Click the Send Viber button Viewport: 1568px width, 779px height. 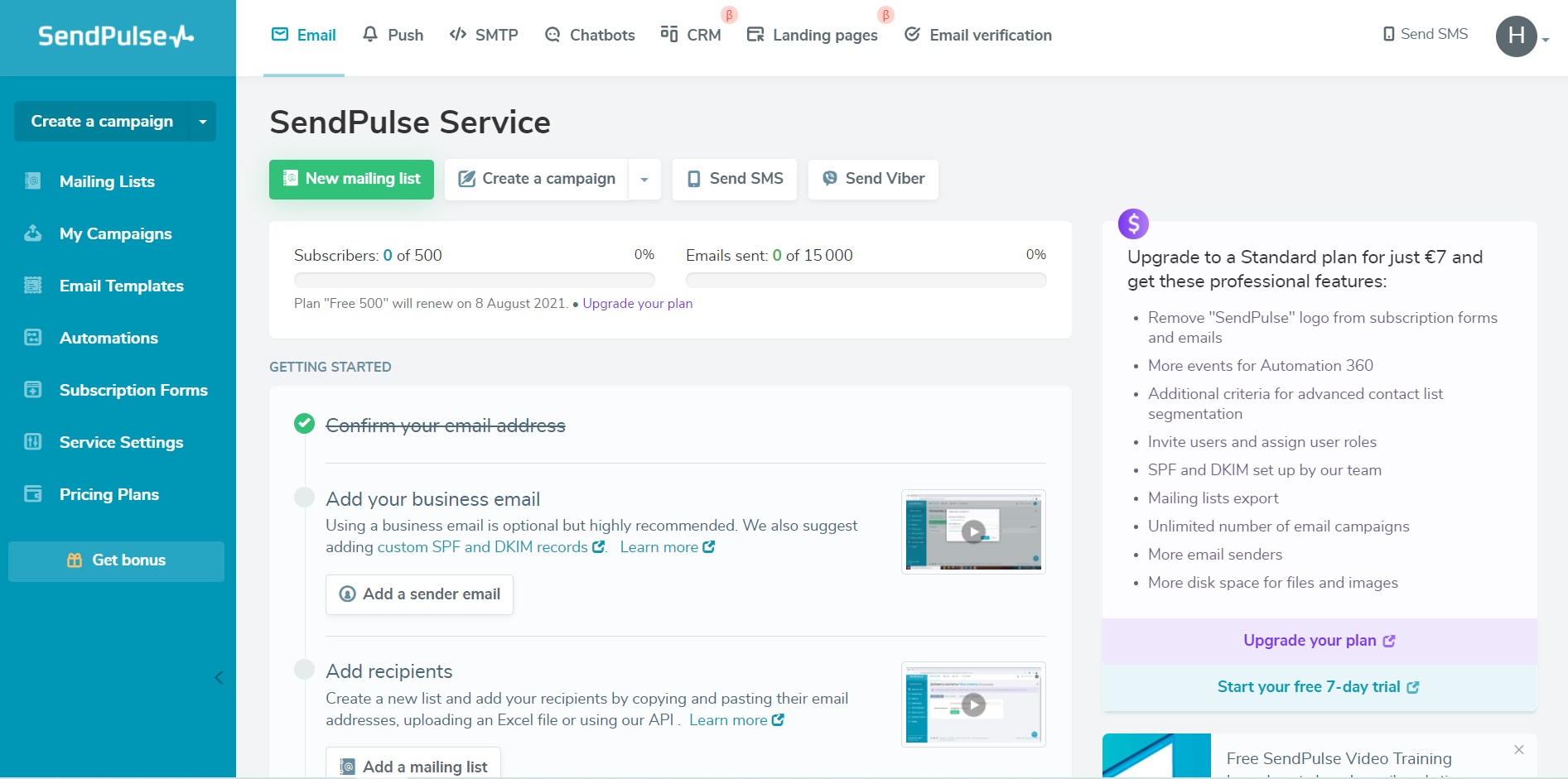[x=873, y=179]
